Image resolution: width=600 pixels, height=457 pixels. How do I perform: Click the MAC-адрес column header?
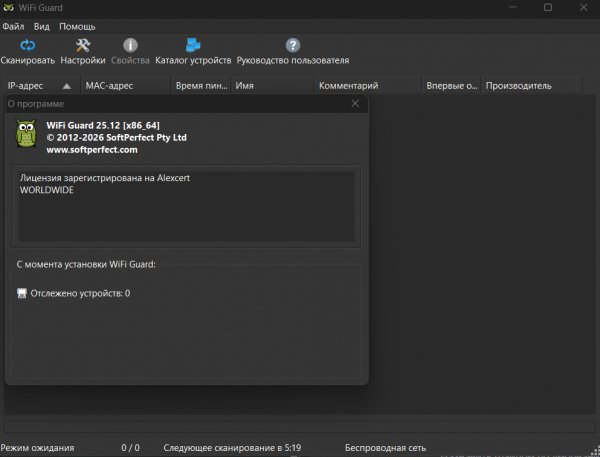pyautogui.click(x=125, y=86)
